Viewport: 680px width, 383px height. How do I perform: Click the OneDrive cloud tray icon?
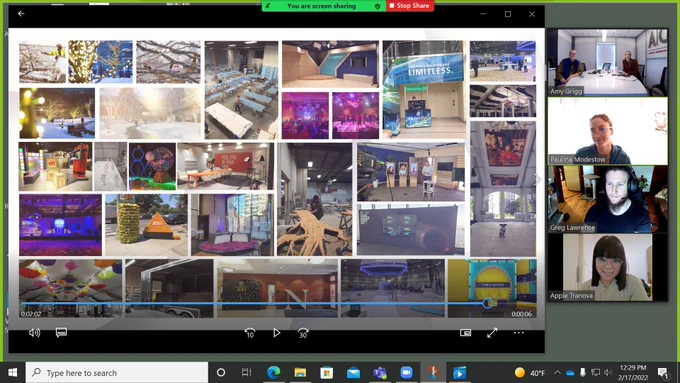[x=570, y=373]
